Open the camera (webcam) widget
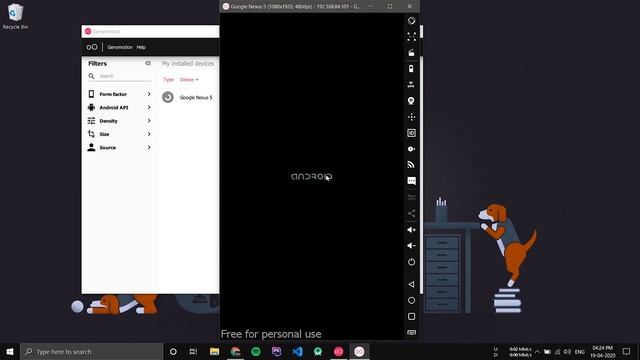640x360 pixels. click(x=411, y=101)
